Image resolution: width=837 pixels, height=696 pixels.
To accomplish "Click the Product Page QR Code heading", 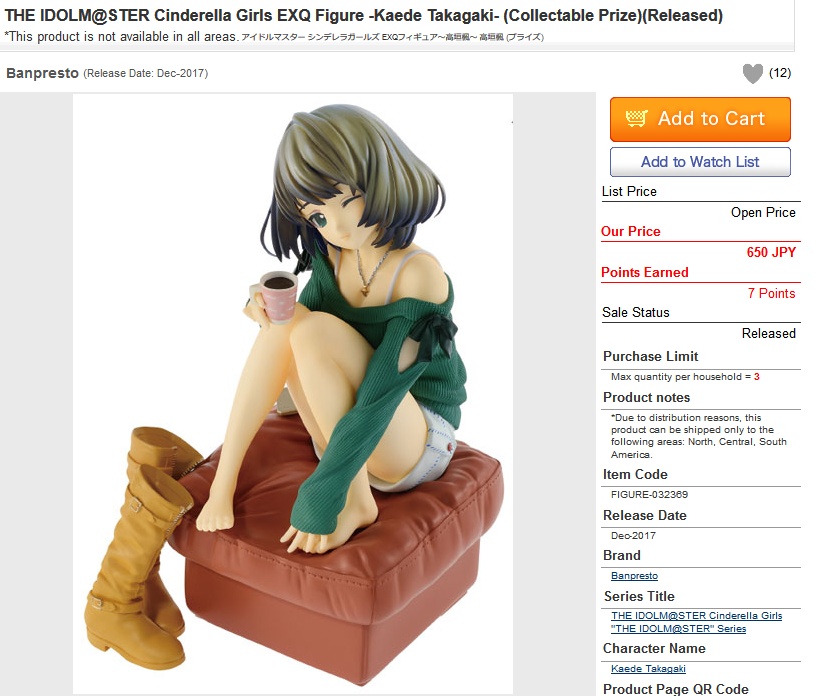I will [676, 689].
